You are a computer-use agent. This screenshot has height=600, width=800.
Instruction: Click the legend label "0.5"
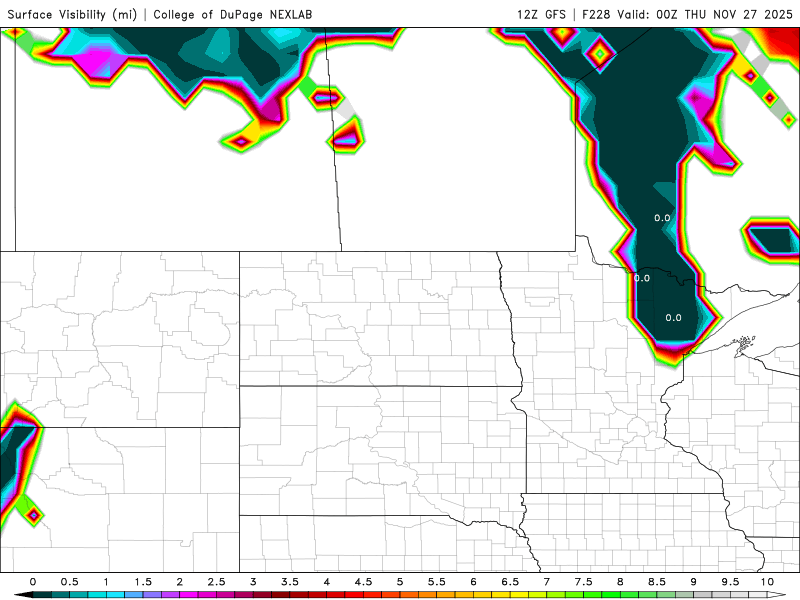coord(69,582)
